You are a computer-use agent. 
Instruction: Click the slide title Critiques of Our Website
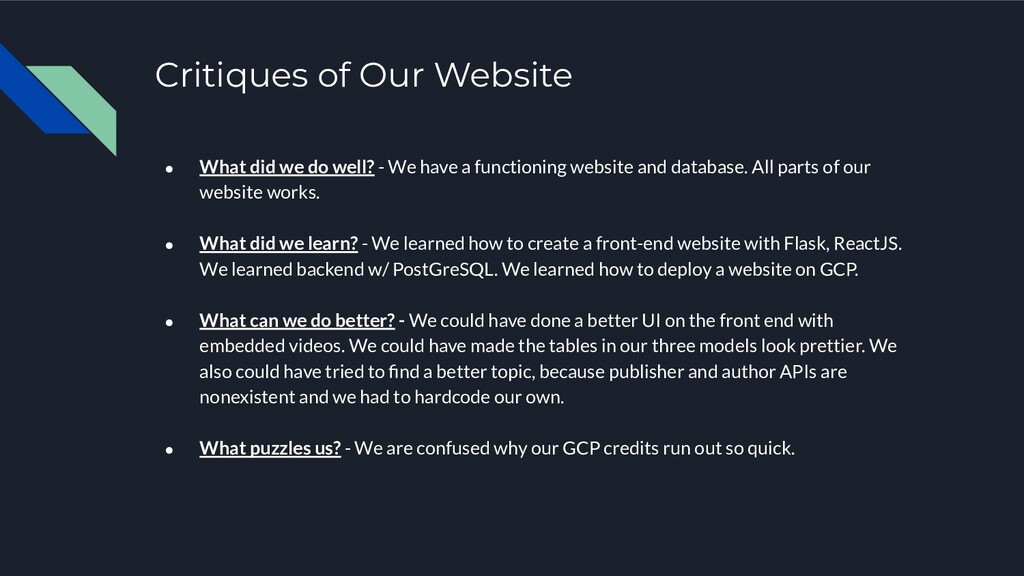tap(363, 75)
